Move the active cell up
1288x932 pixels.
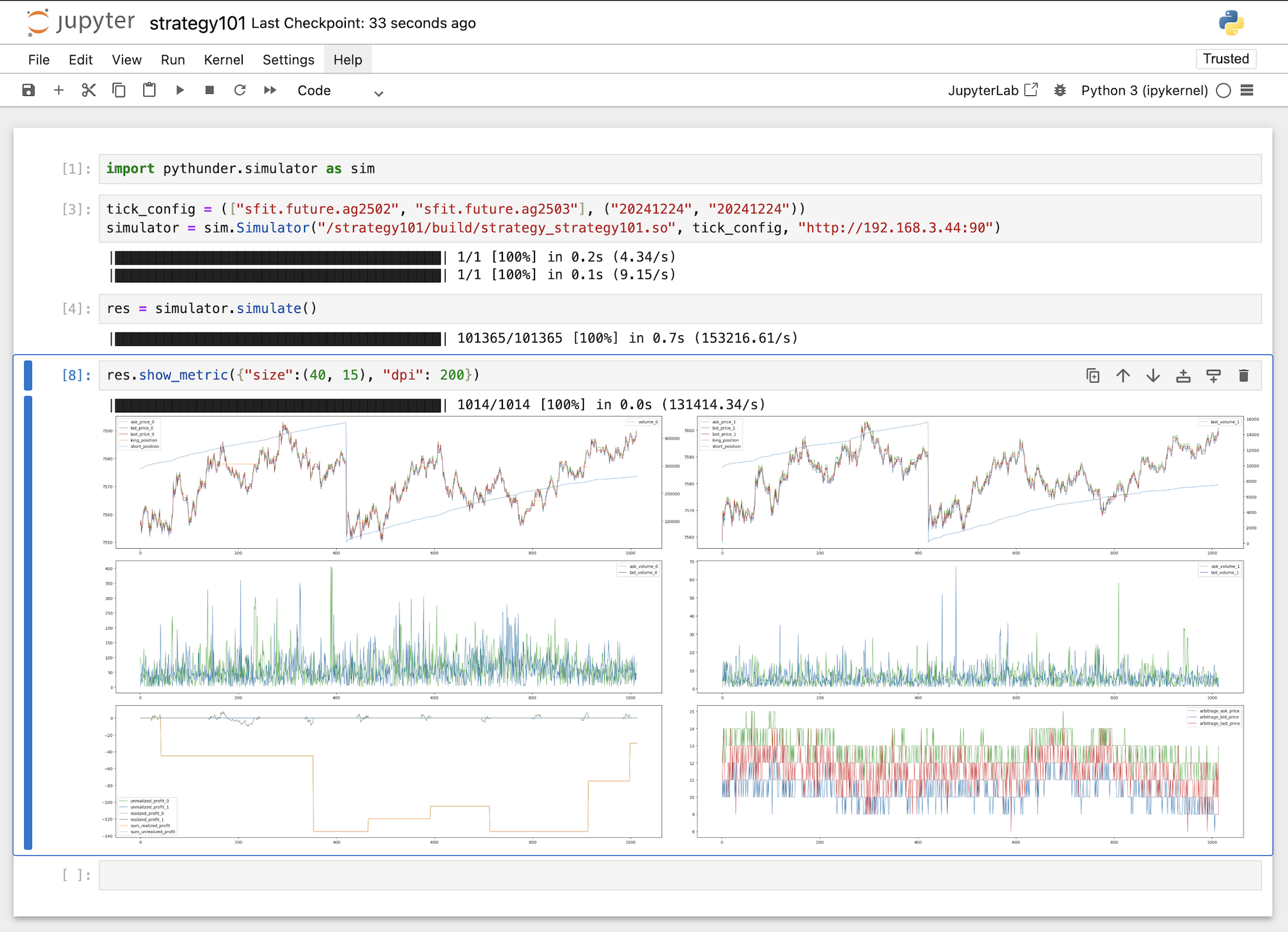click(1123, 376)
